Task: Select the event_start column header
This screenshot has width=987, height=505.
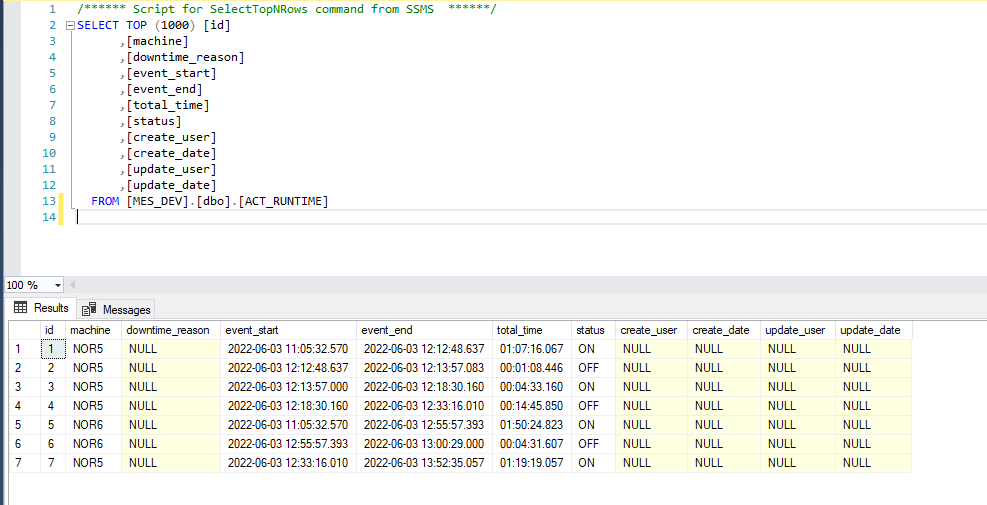Action: [x=288, y=330]
